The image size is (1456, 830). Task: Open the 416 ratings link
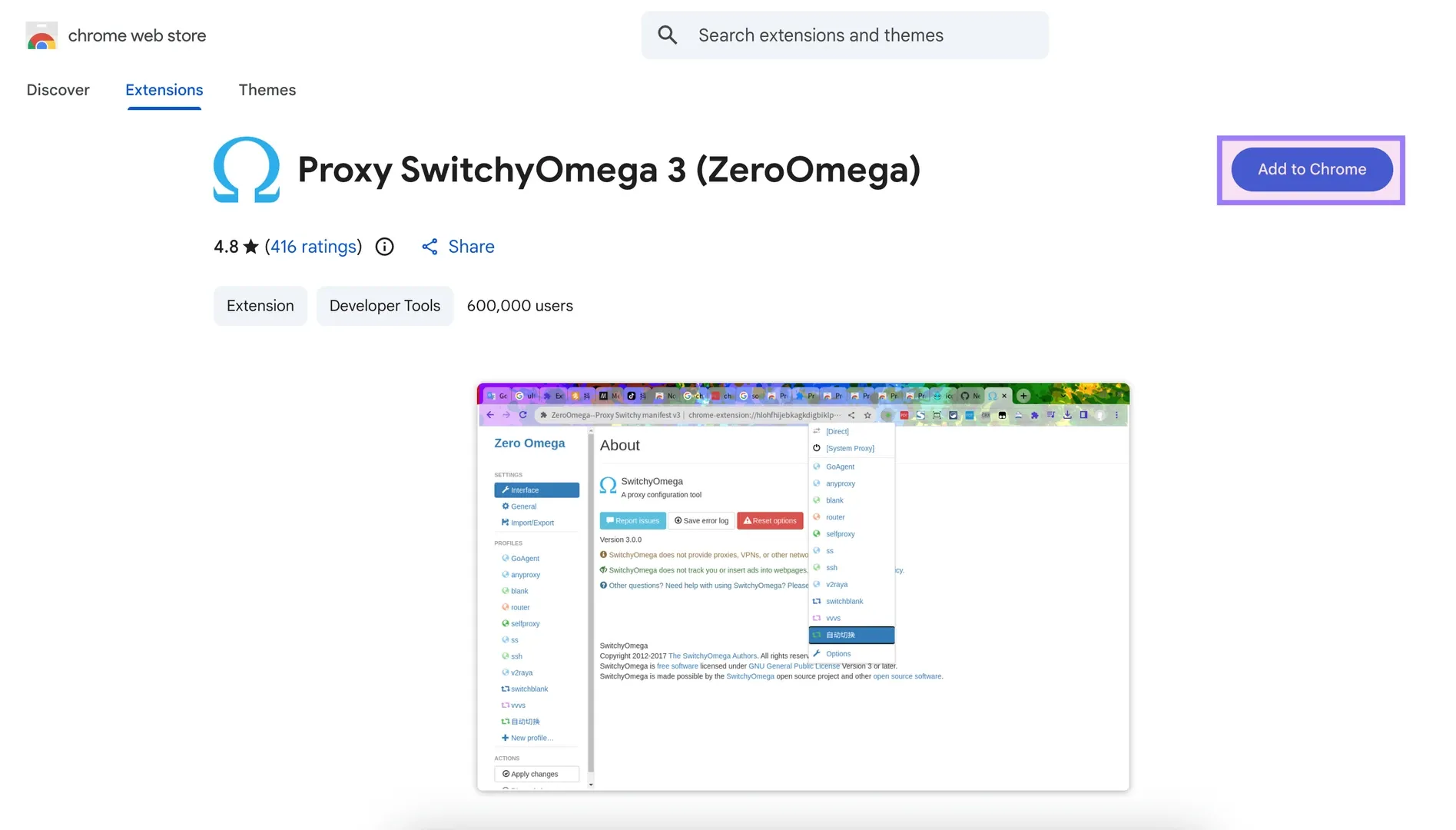click(x=313, y=247)
